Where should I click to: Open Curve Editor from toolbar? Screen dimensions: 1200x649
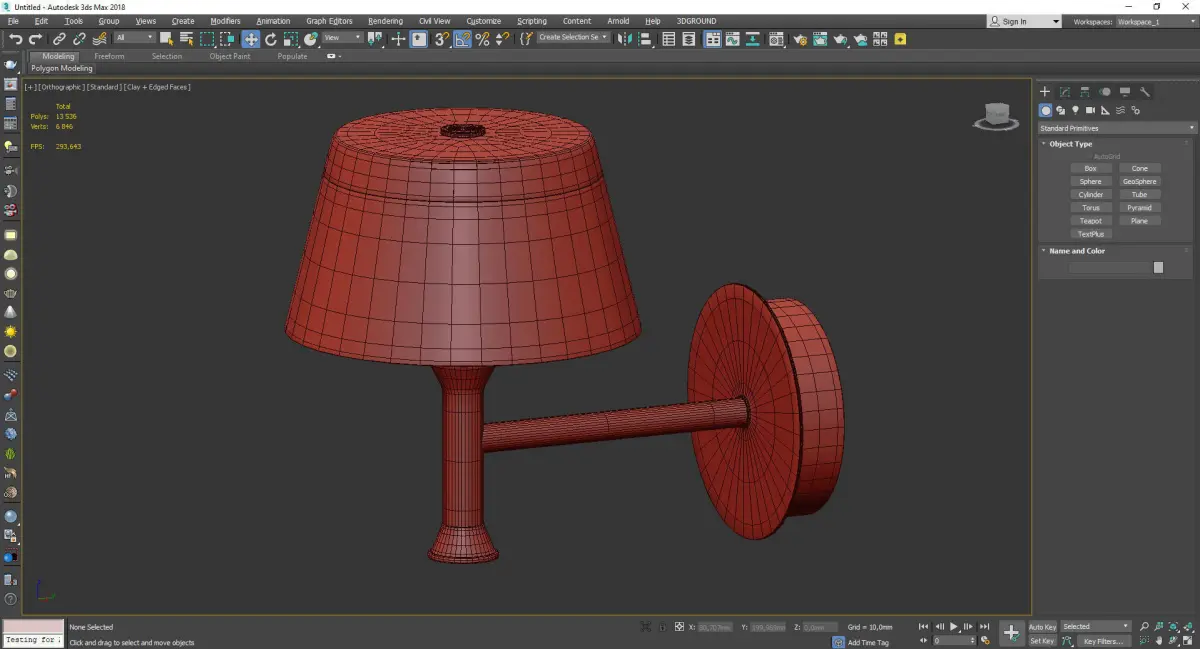(x=732, y=39)
